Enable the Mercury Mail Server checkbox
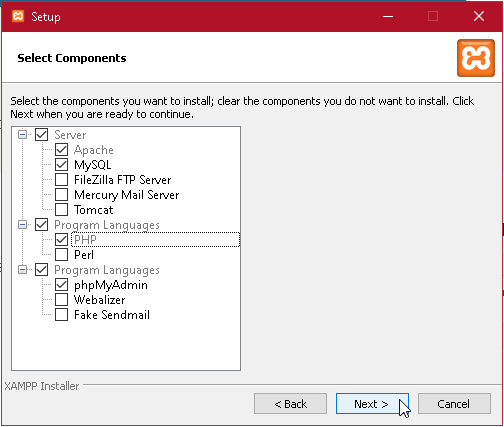The width and height of the screenshot is (504, 427). pos(62,195)
